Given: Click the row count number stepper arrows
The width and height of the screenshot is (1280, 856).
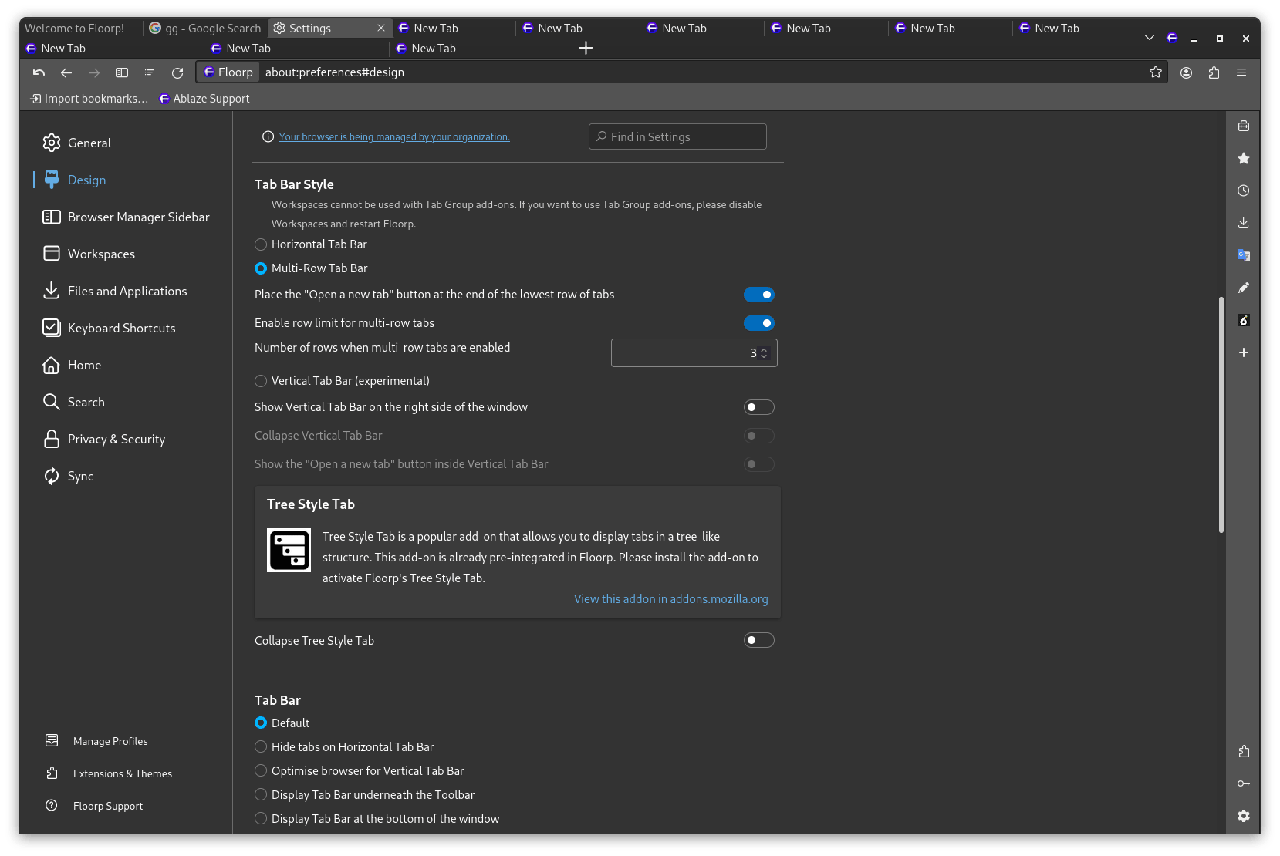Looking at the screenshot, I should 765,353.
